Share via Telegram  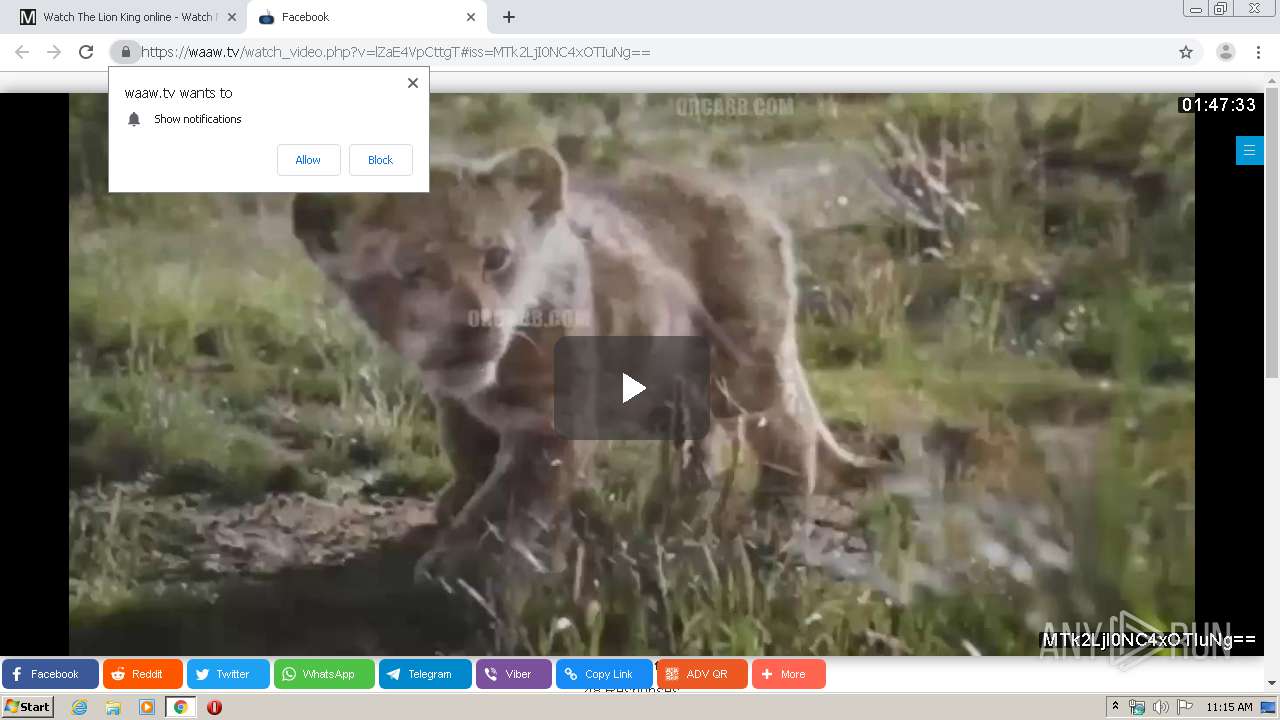click(x=425, y=674)
